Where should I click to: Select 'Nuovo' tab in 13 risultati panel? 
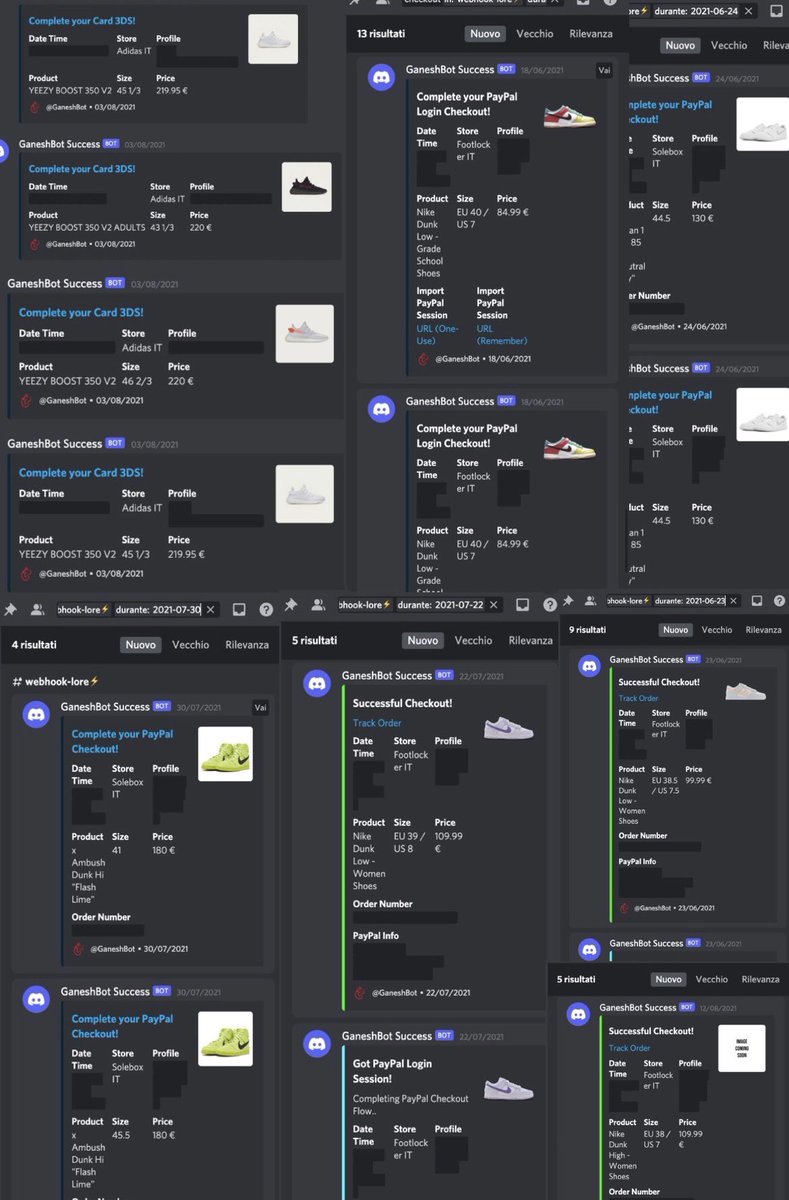485,33
